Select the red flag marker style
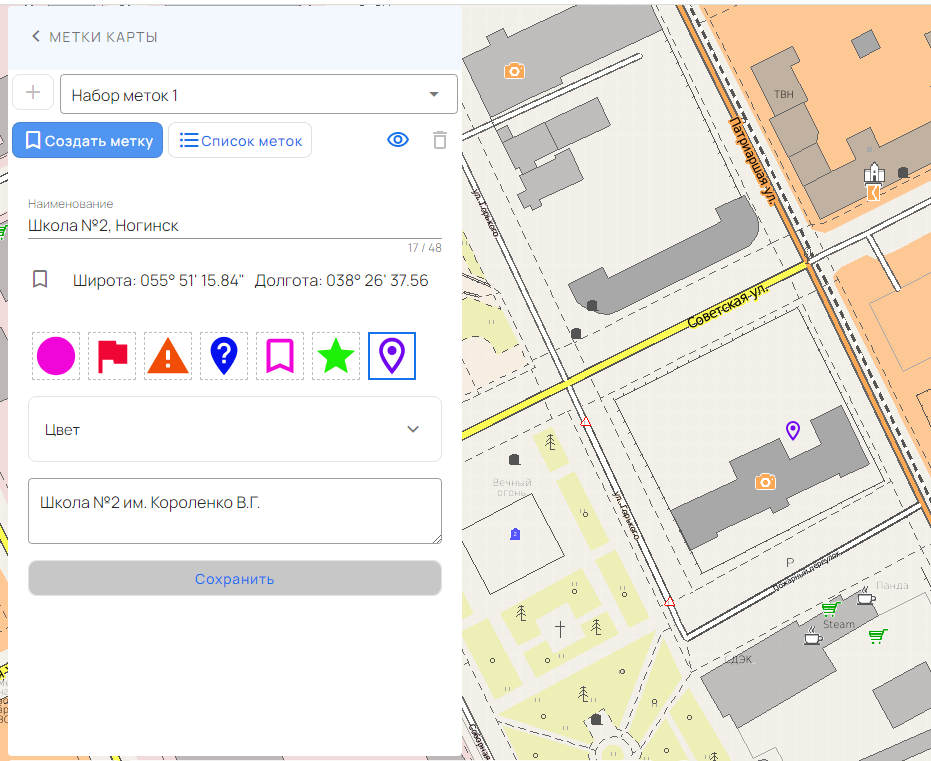The height and width of the screenshot is (761, 931). click(x=111, y=355)
